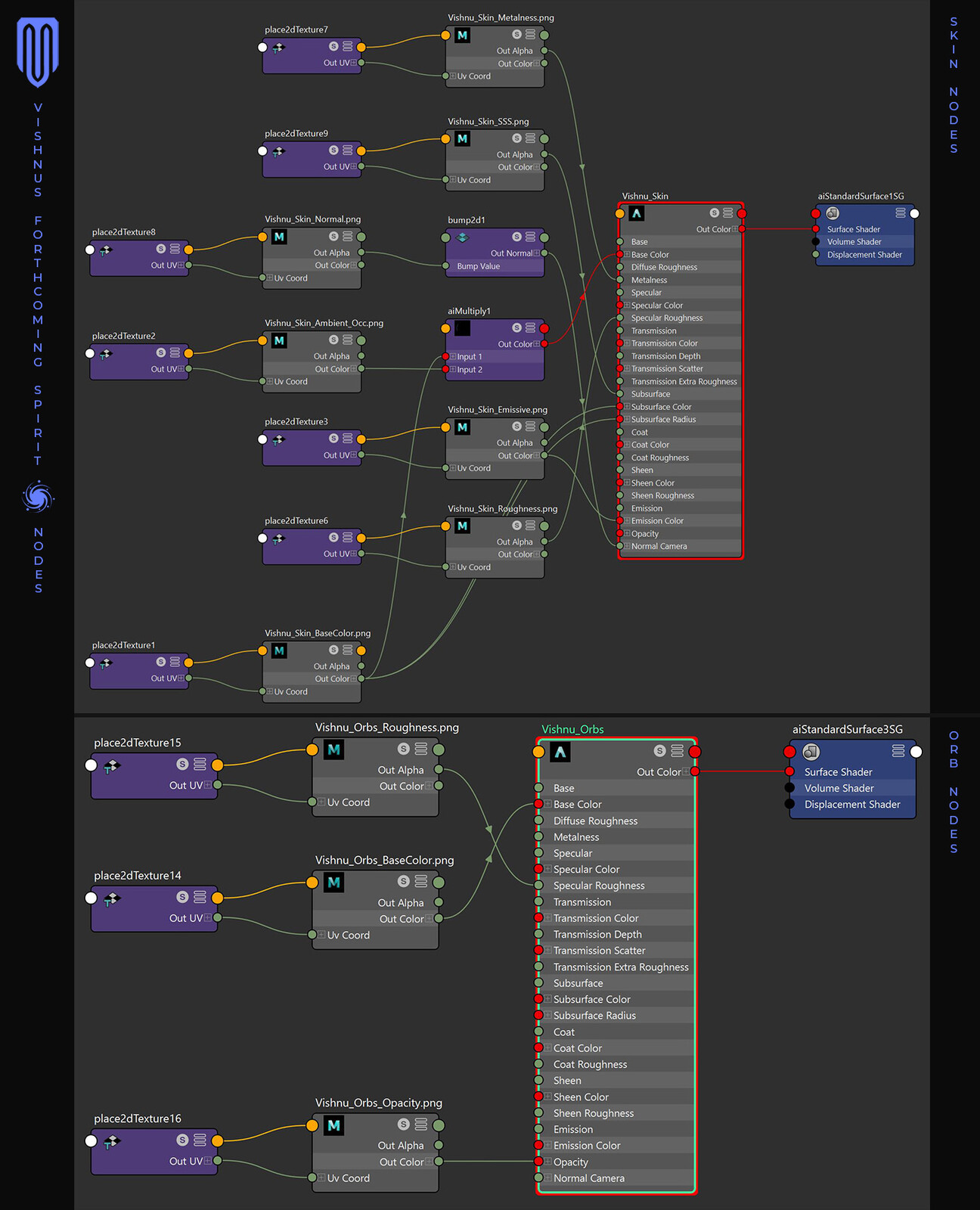Toggle solo on aiMultiply1 node
The width and height of the screenshot is (980, 1210).
517,327
